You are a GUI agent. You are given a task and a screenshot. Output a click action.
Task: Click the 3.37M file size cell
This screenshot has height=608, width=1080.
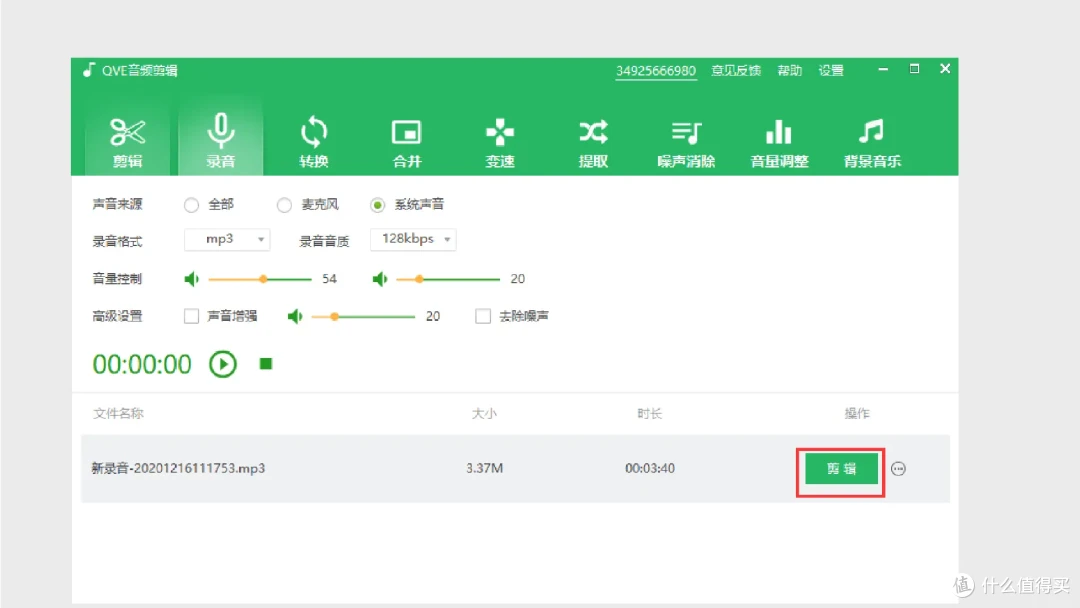click(x=484, y=468)
